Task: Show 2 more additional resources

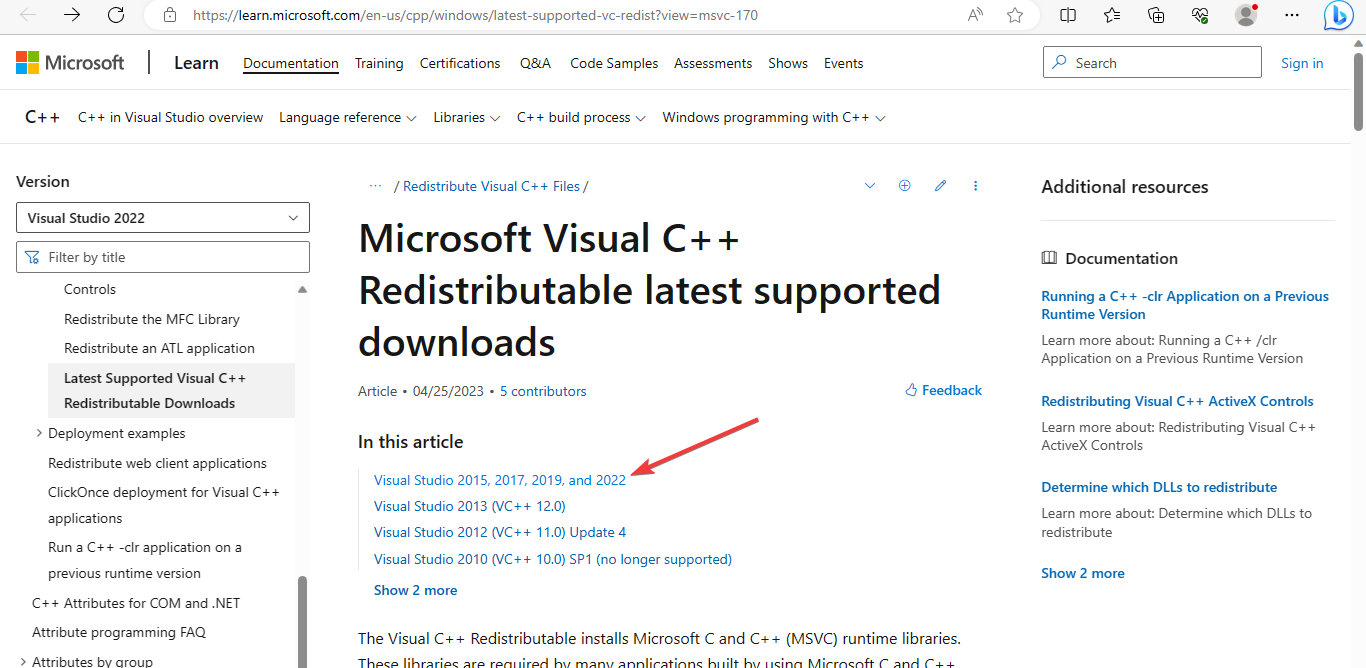Action: click(1082, 573)
